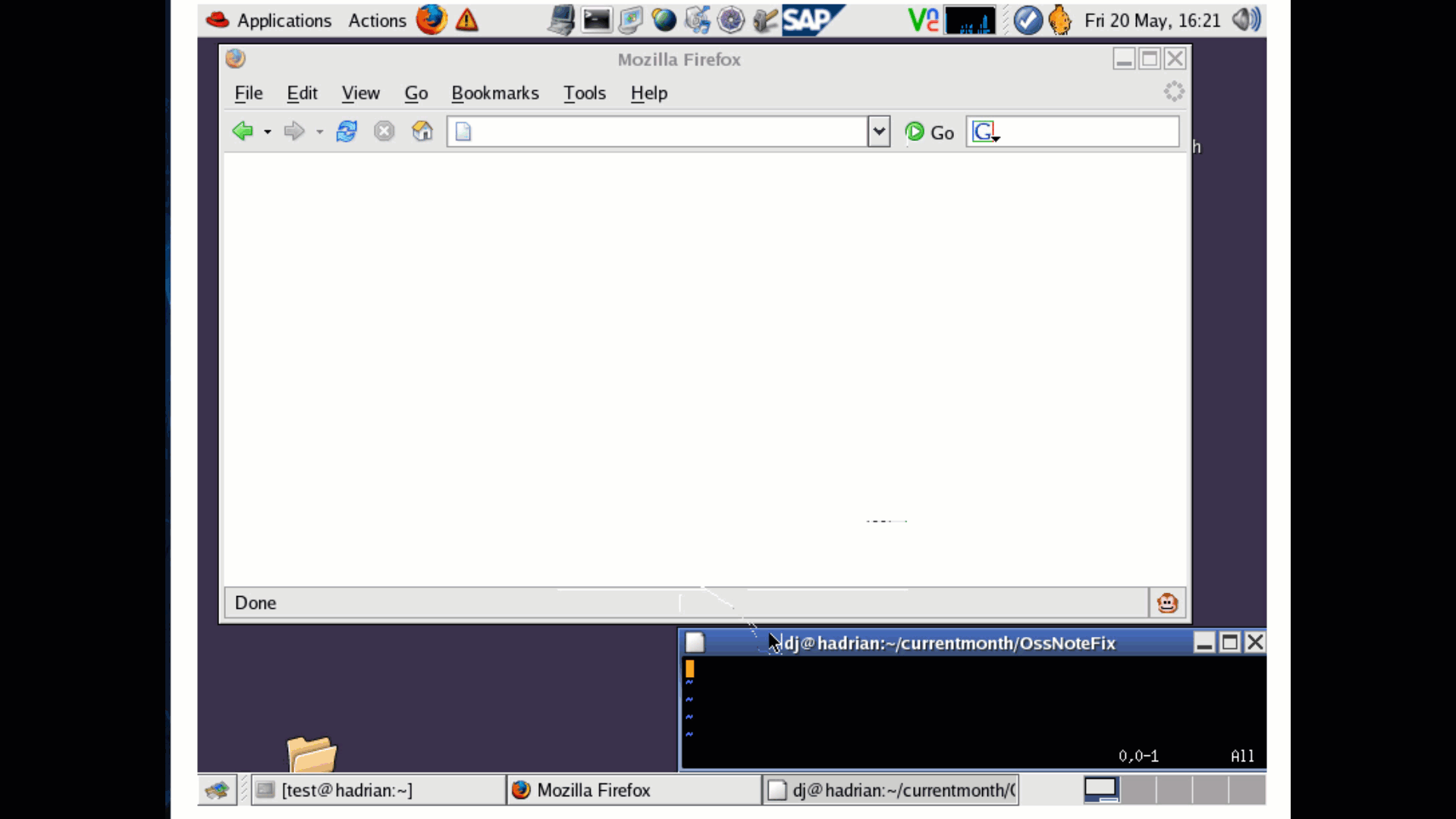
Task: Click the blue checkmark update notifier icon
Action: (x=1028, y=20)
